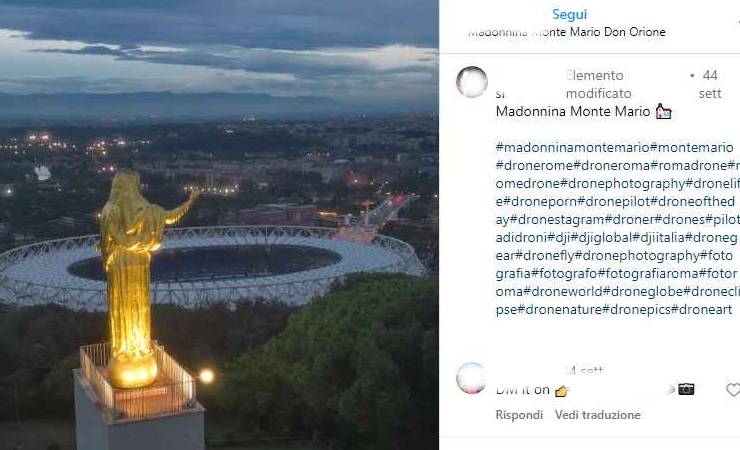Click the camera emoji in the comment

point(686,389)
